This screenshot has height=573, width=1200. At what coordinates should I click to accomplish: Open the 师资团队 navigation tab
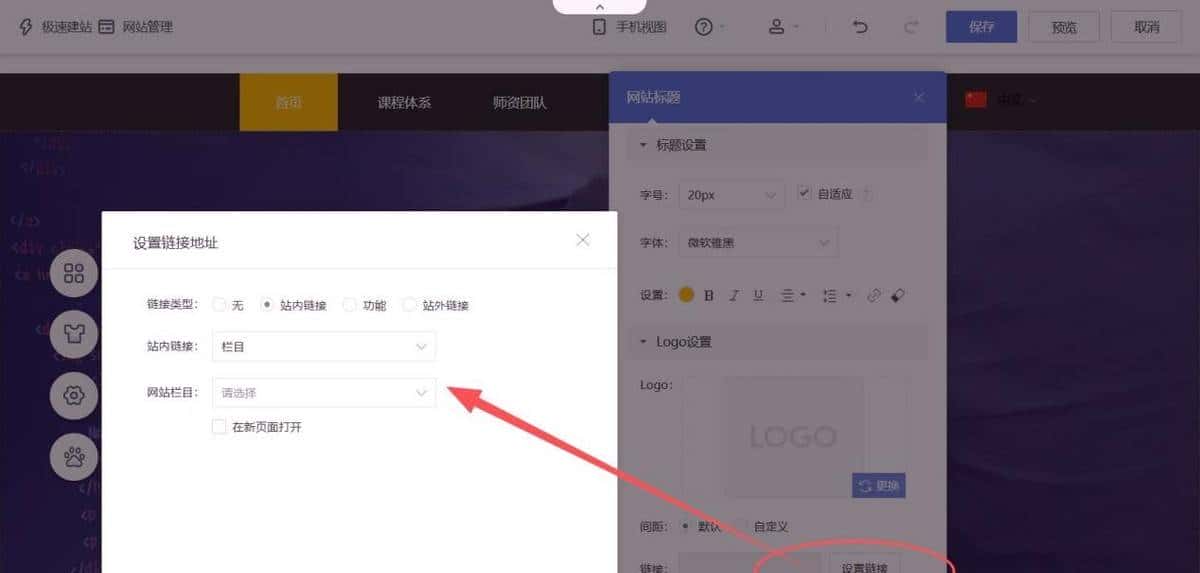(x=520, y=102)
